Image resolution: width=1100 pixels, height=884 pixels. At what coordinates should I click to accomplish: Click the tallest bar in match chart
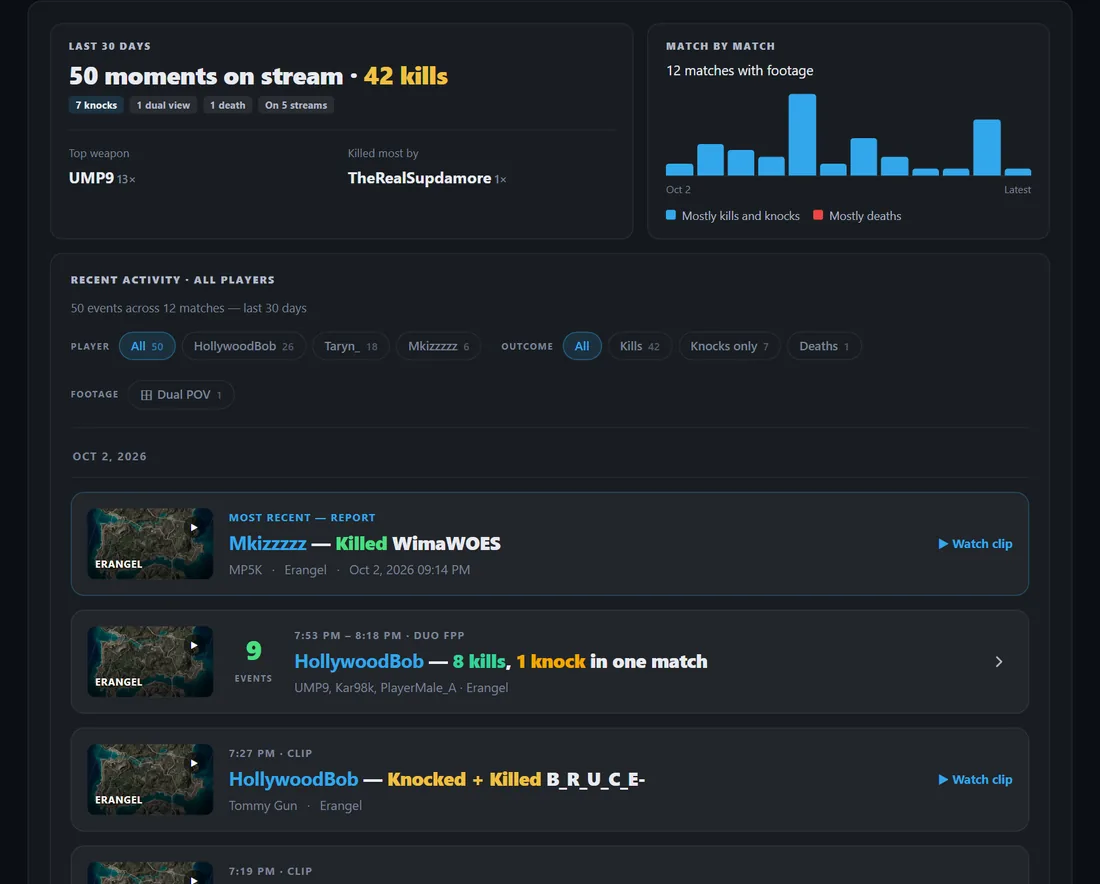(802, 135)
